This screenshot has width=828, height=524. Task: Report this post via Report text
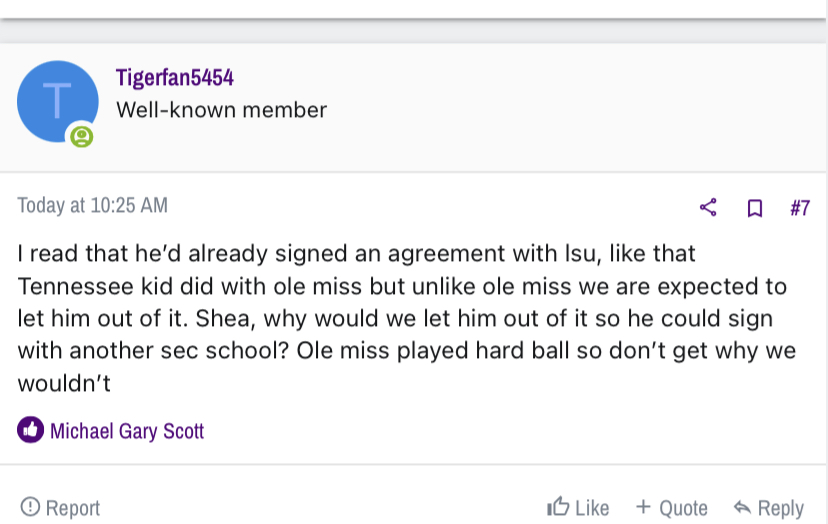pos(73,508)
